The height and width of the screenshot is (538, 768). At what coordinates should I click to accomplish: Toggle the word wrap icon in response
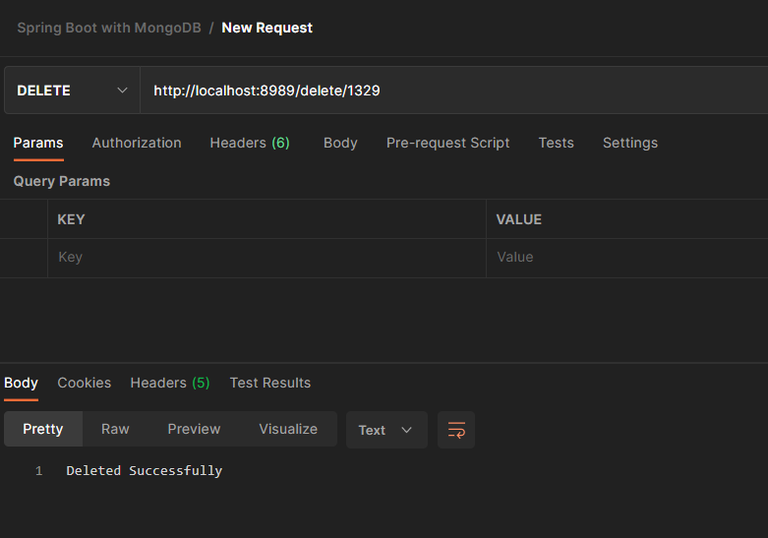pyautogui.click(x=456, y=430)
